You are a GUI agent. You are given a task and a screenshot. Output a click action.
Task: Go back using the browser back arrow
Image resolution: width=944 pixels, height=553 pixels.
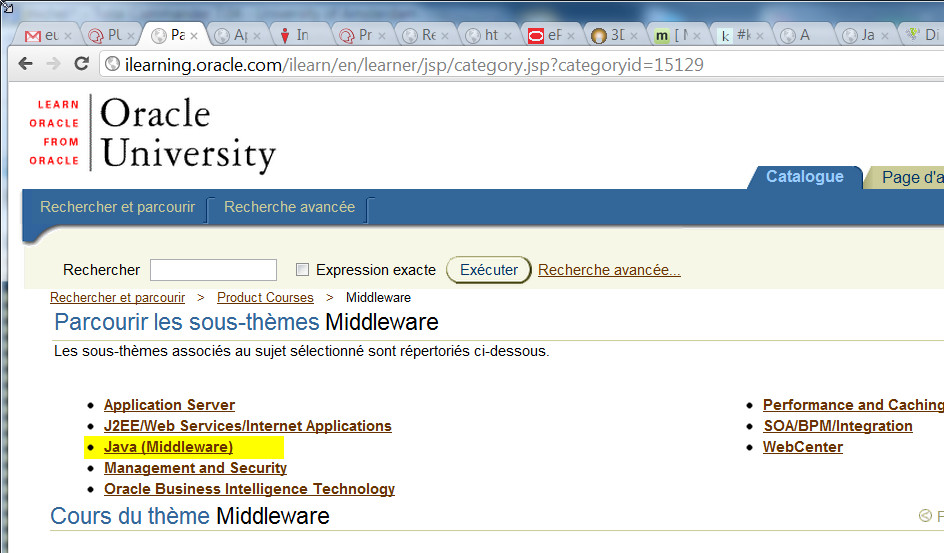click(x=25, y=64)
